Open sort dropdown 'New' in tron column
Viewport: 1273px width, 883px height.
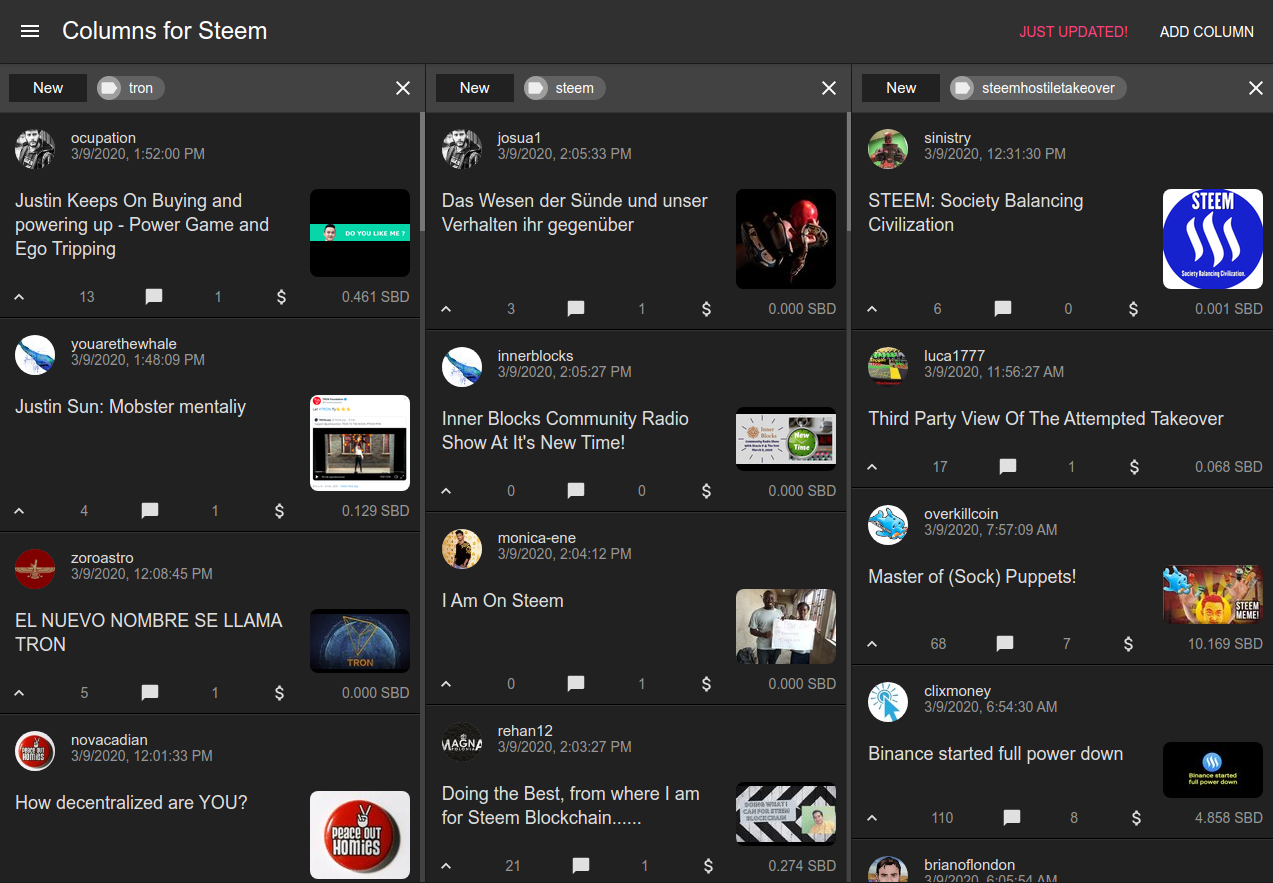pyautogui.click(x=48, y=88)
